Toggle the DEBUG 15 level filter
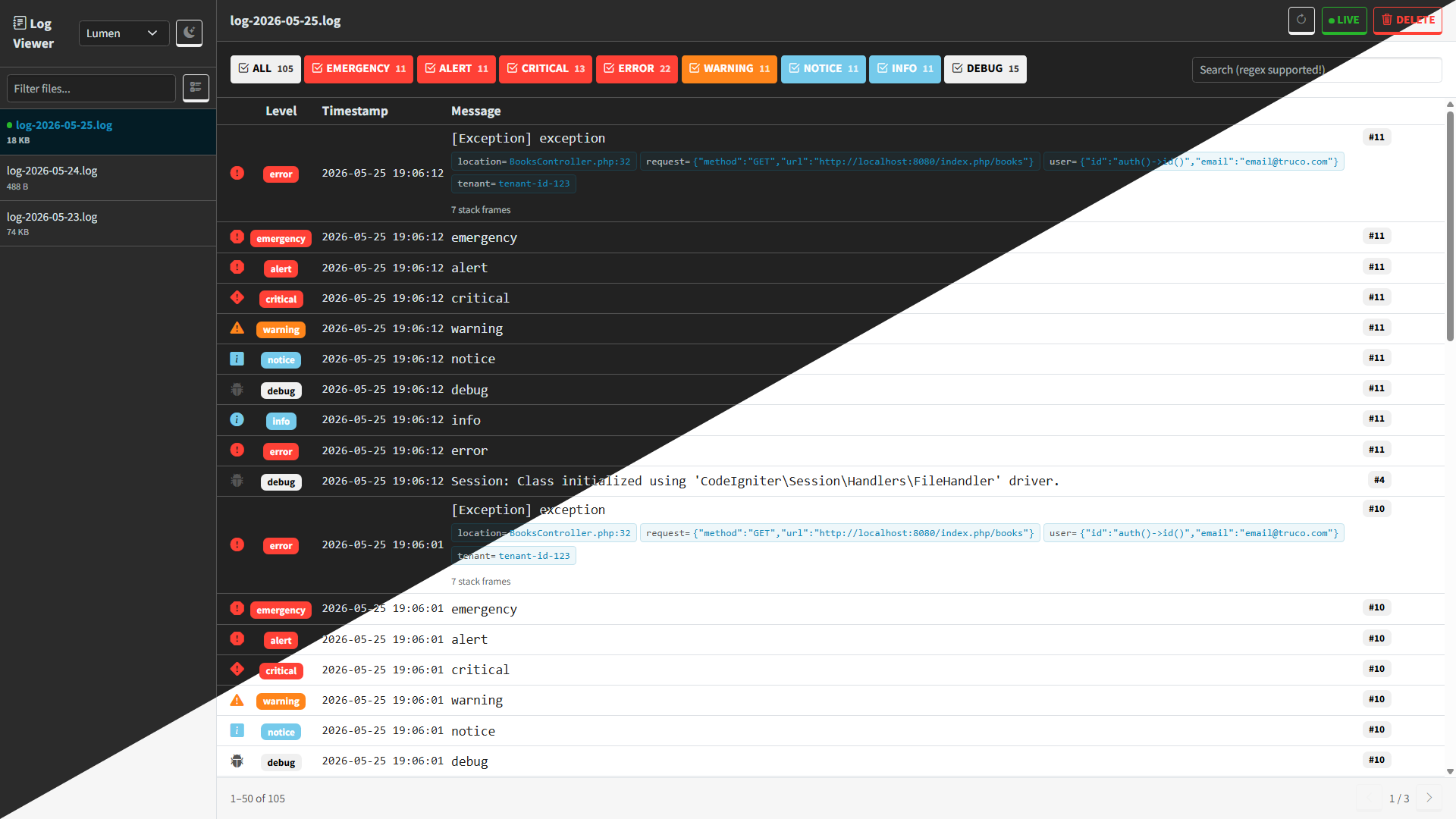1456x819 pixels. pyautogui.click(x=985, y=69)
